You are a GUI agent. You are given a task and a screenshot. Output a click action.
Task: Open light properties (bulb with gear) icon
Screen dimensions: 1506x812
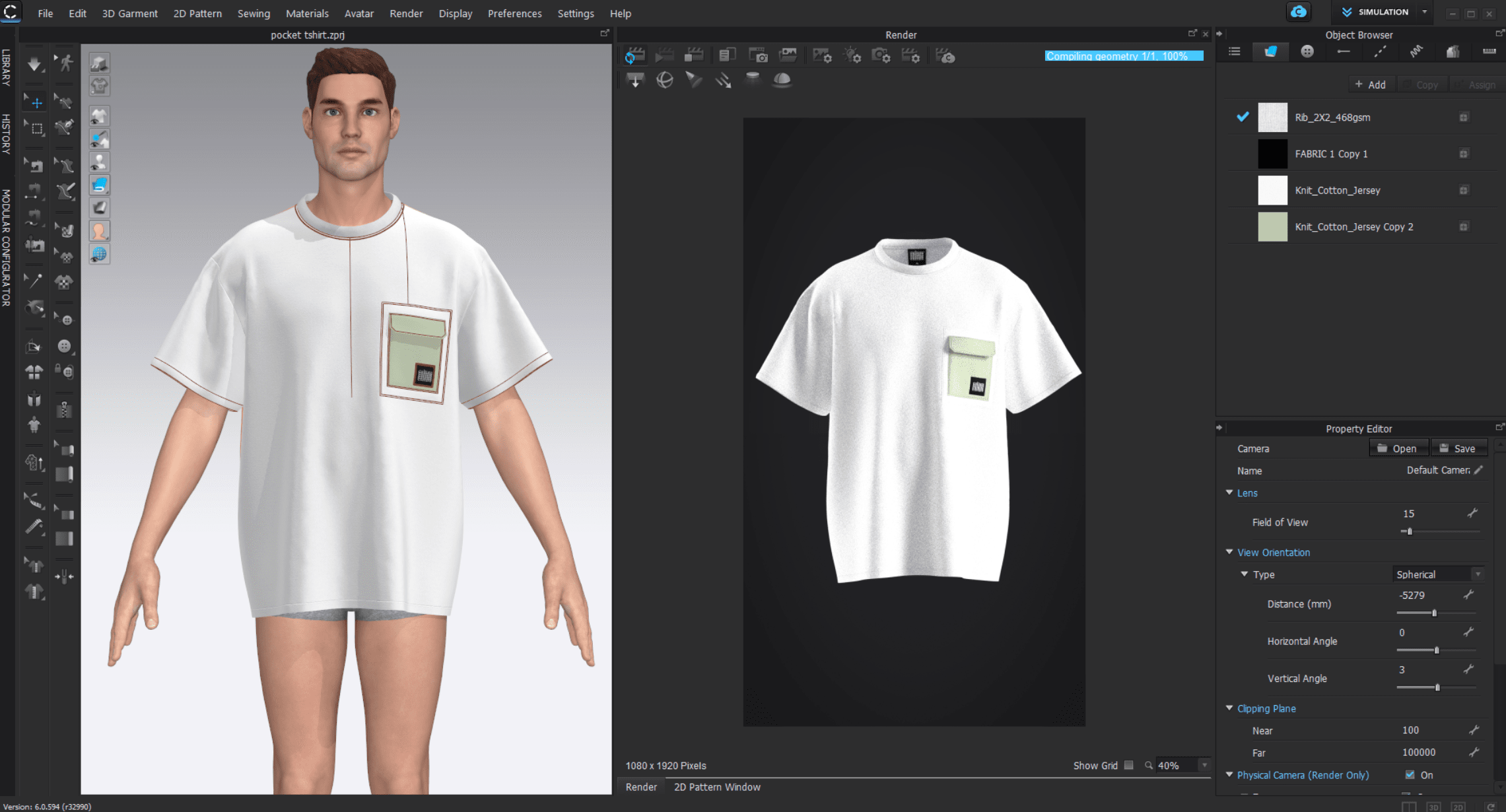(852, 56)
